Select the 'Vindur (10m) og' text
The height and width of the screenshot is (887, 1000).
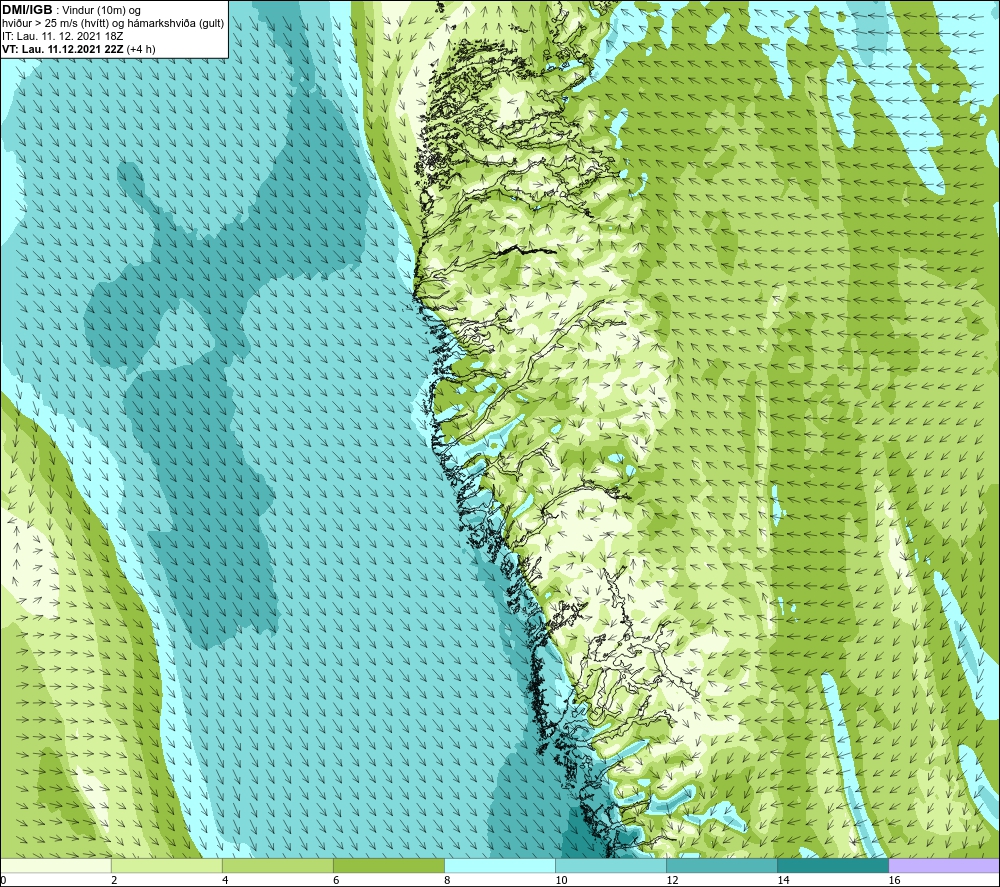coord(101,11)
